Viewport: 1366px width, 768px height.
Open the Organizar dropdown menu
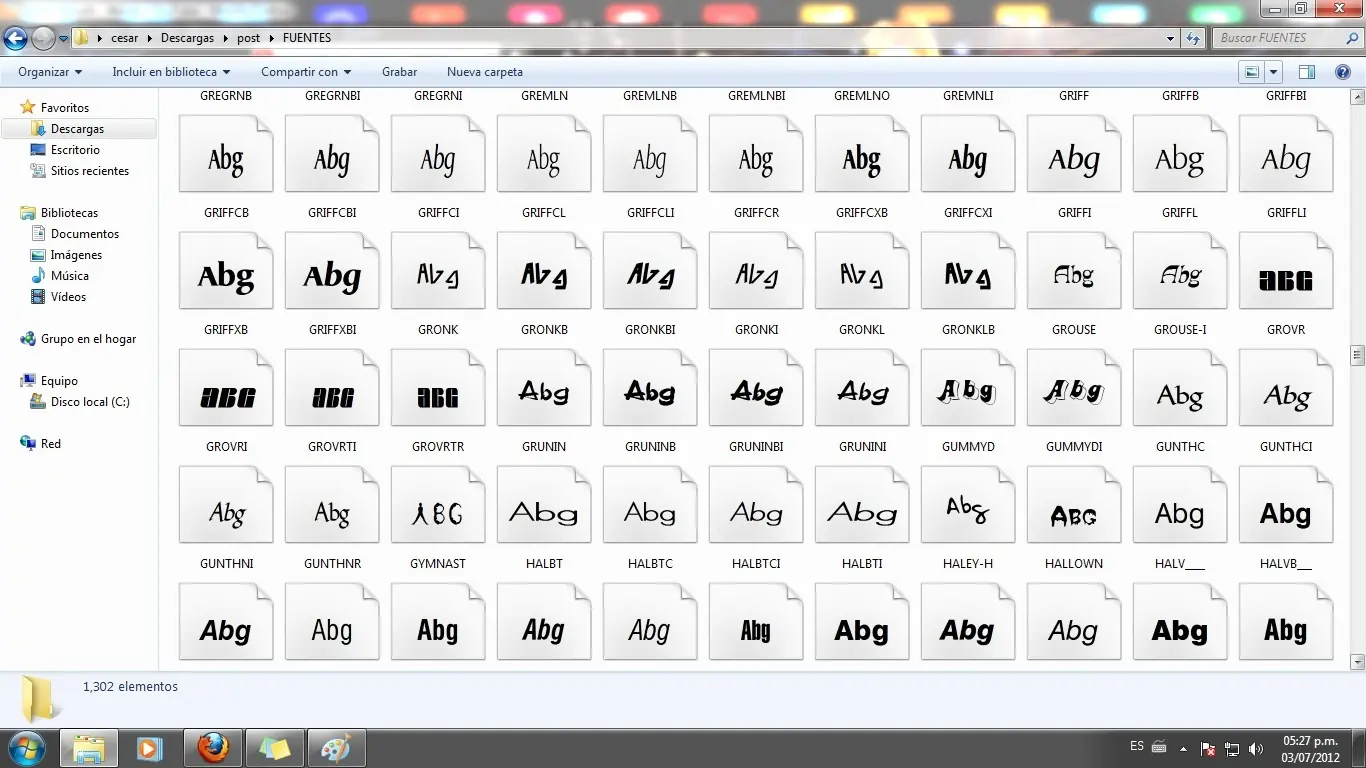(50, 72)
